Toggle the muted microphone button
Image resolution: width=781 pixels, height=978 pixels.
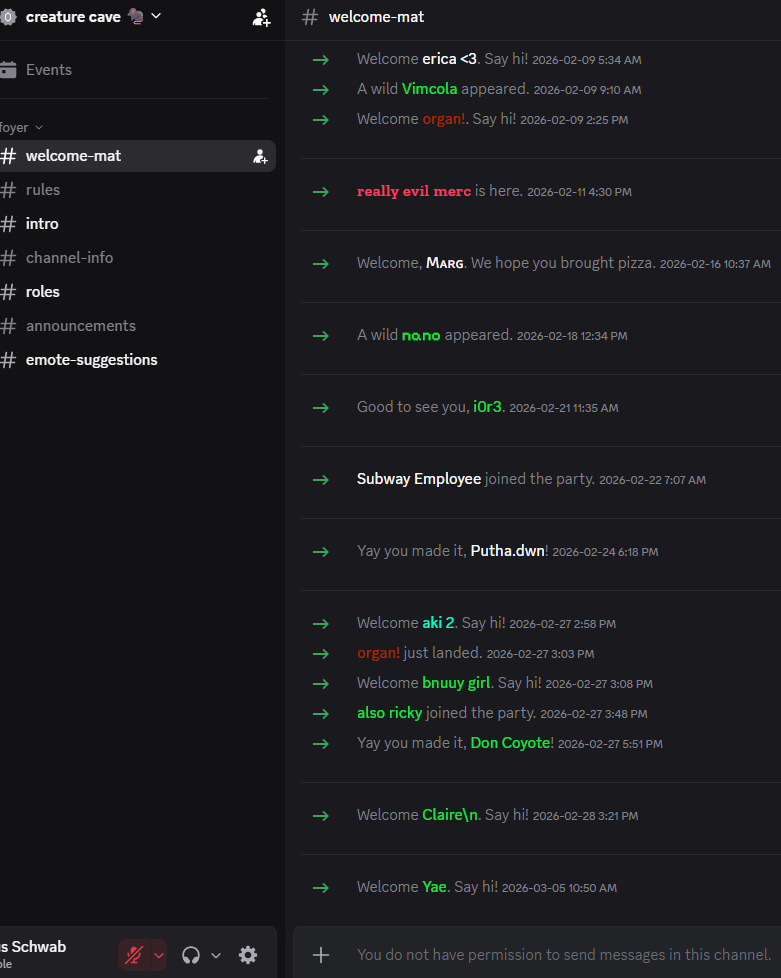coord(133,955)
